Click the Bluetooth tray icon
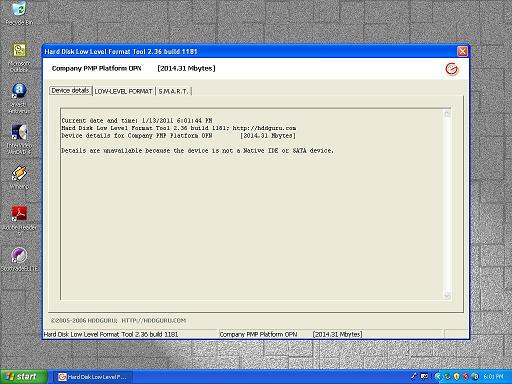This screenshot has width=512, height=384. click(476, 377)
